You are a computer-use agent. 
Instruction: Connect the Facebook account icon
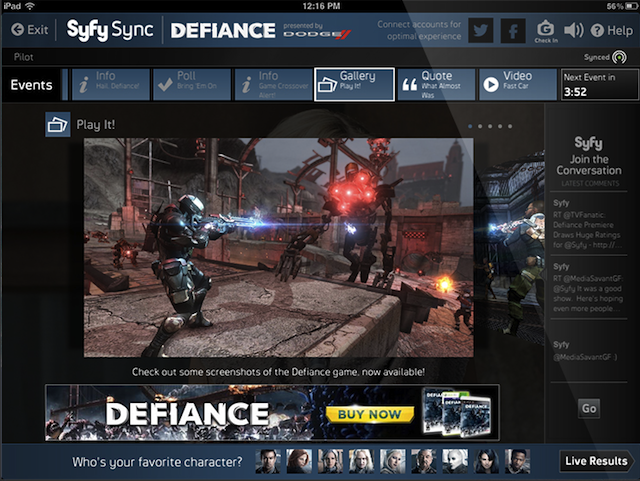click(513, 30)
